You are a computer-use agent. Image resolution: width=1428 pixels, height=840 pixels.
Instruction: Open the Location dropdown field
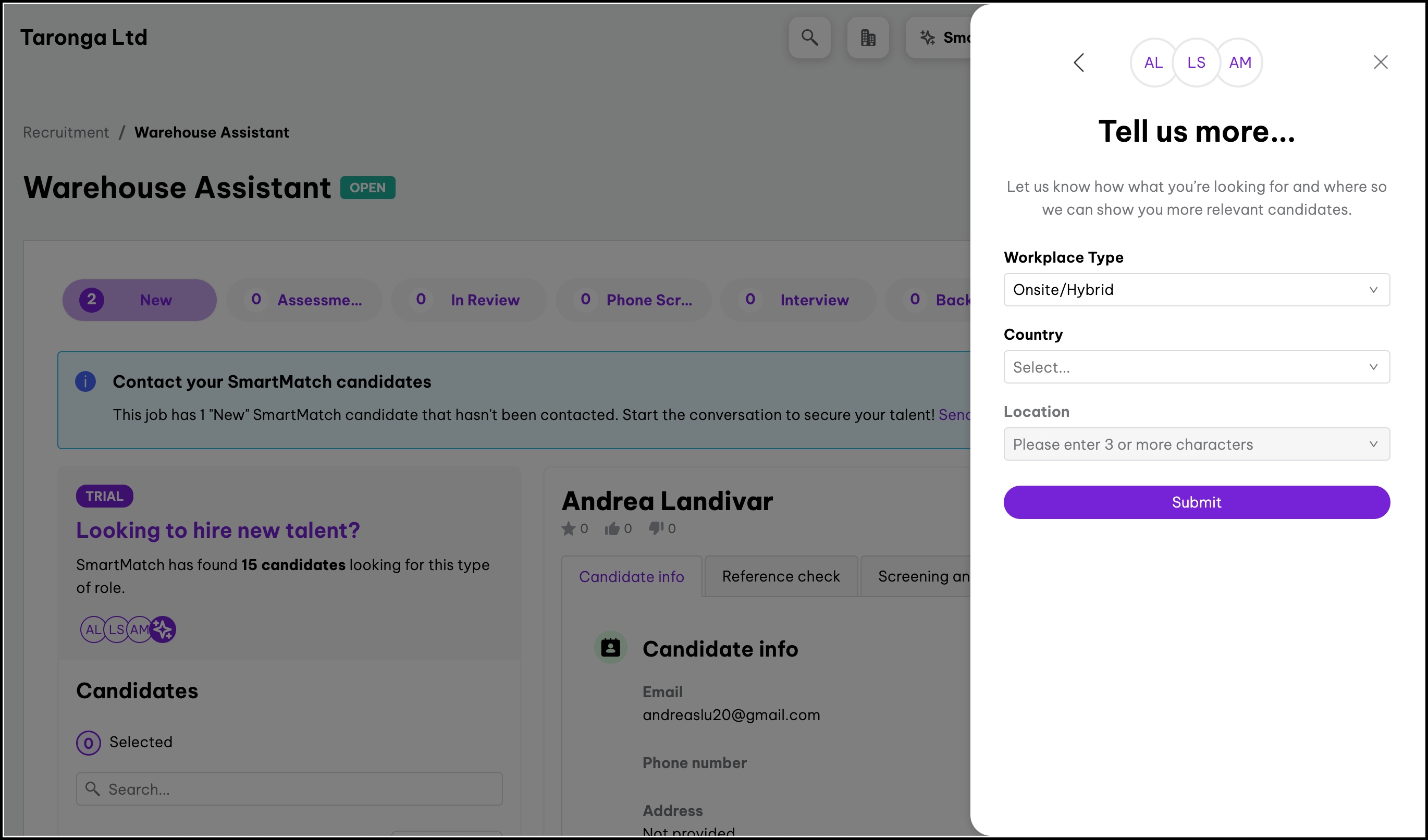[x=1196, y=444]
